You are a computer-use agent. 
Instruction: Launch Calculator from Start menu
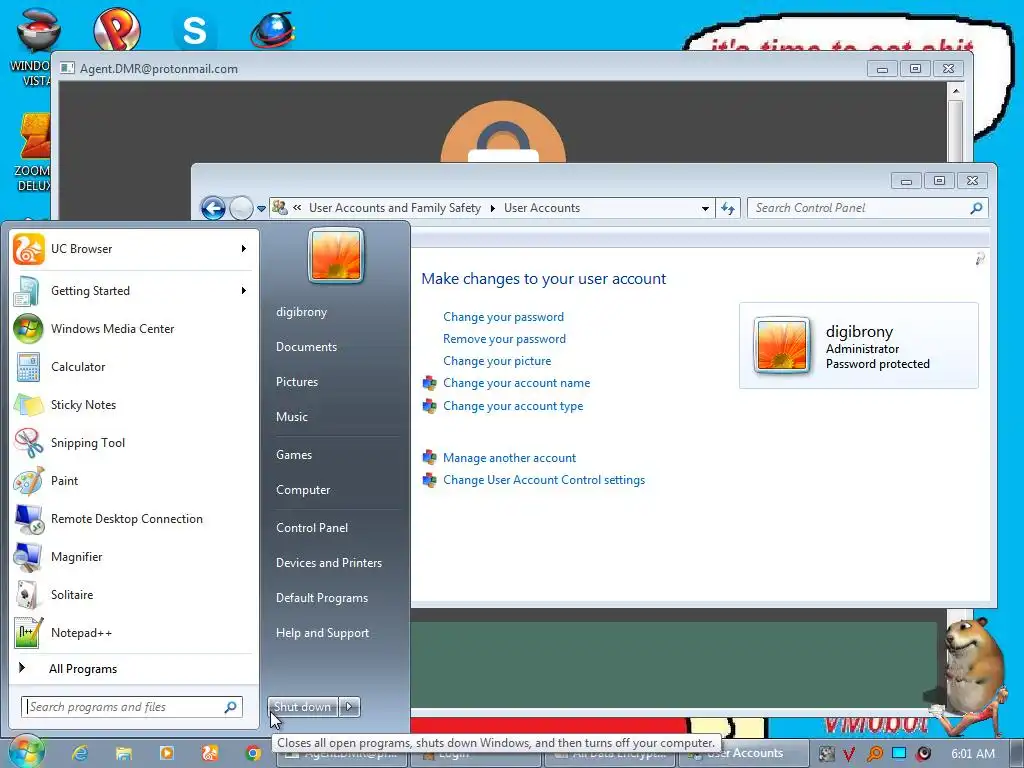pos(133,366)
